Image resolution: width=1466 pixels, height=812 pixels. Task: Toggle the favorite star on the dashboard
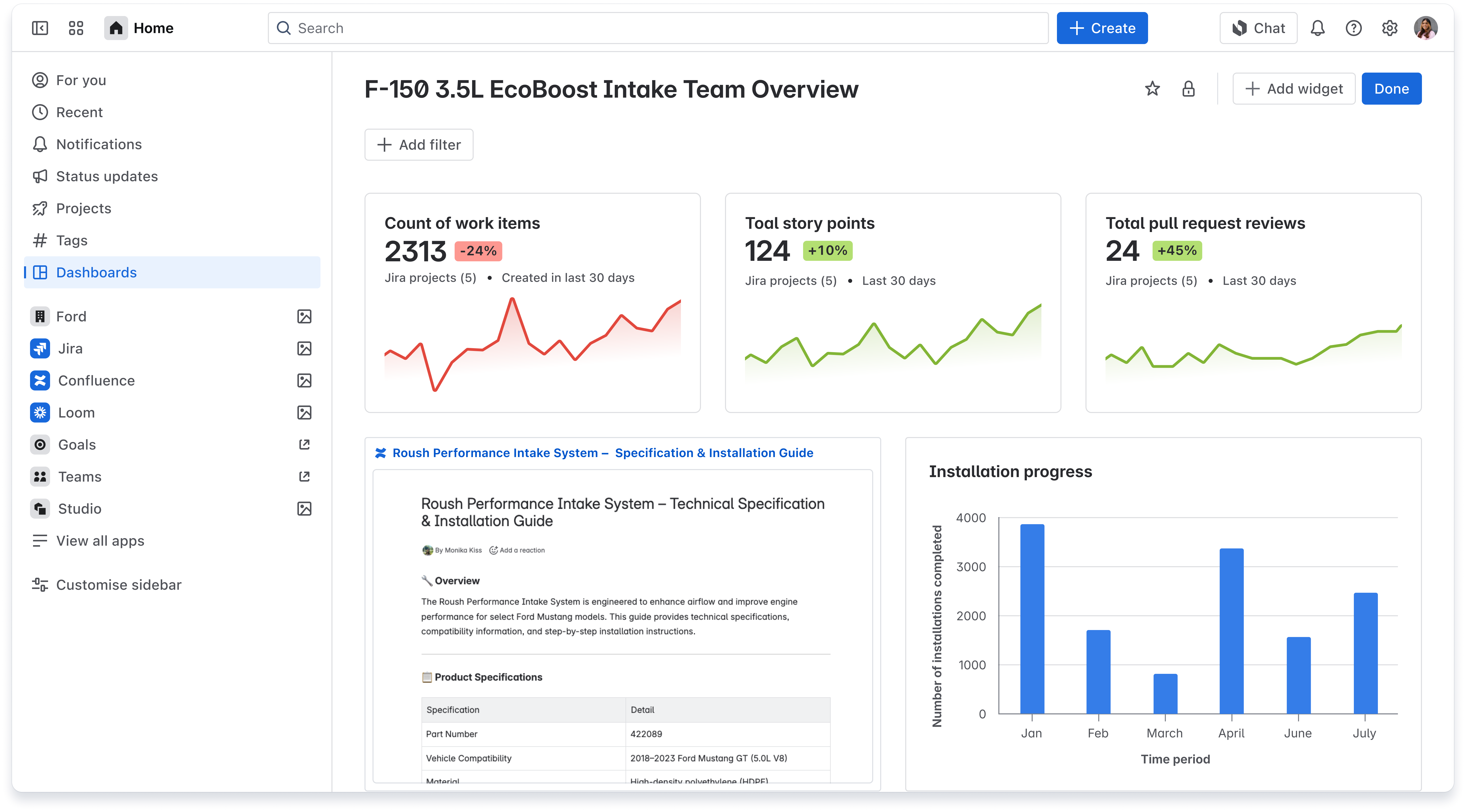coord(1152,88)
